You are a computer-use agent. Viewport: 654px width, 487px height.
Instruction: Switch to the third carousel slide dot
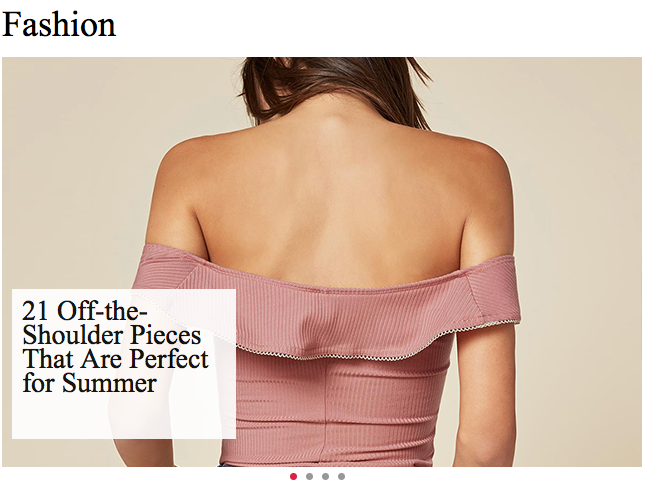325,477
